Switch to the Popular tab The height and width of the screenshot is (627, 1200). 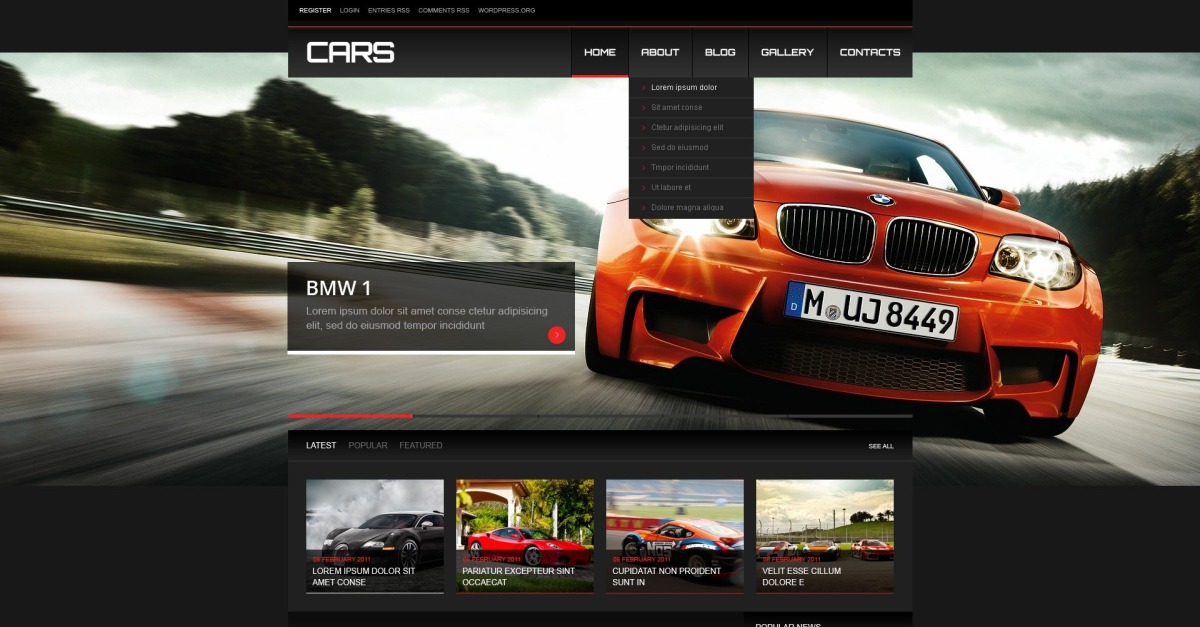[x=368, y=446]
